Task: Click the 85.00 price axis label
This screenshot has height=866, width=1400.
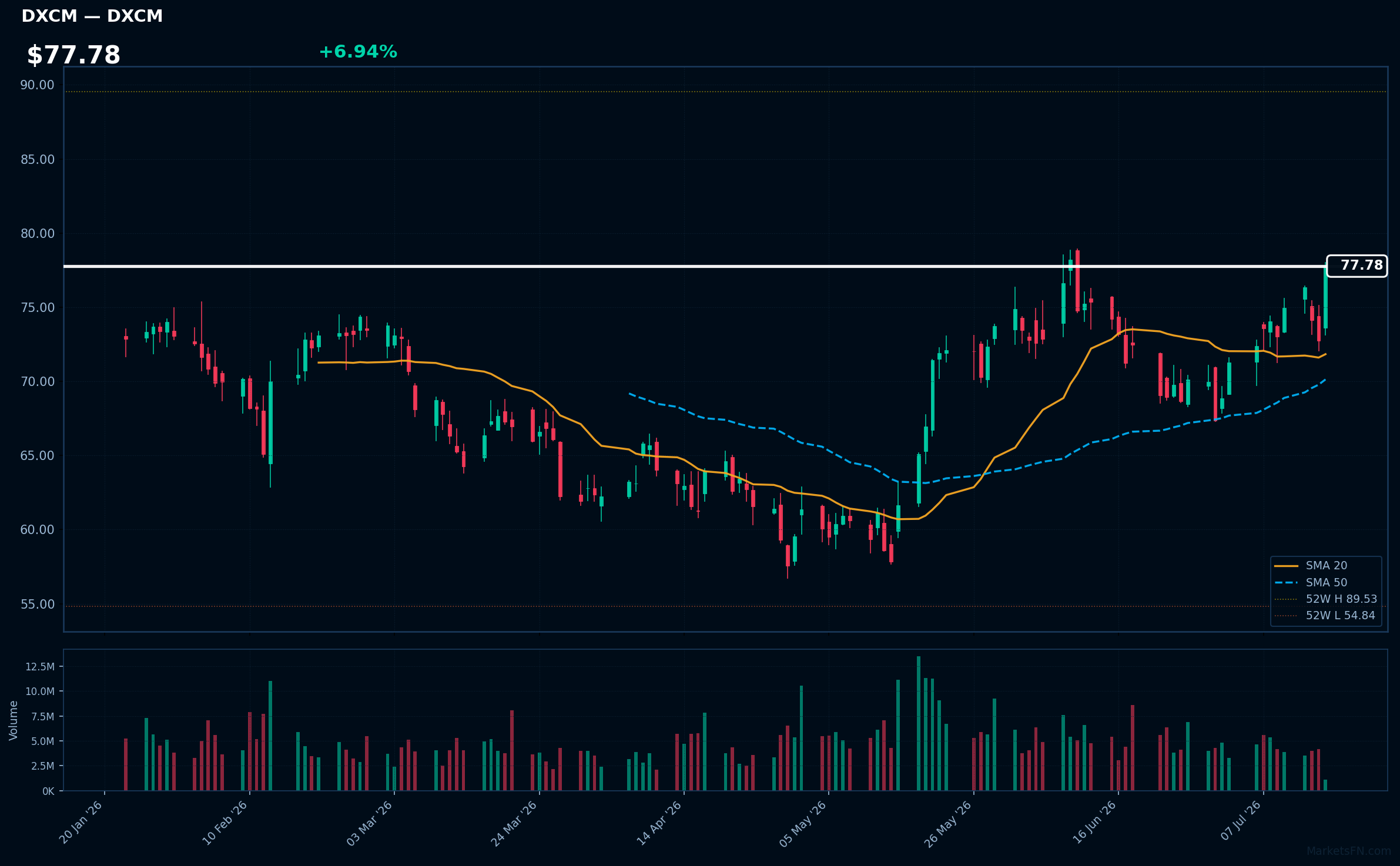Action: tap(37, 160)
